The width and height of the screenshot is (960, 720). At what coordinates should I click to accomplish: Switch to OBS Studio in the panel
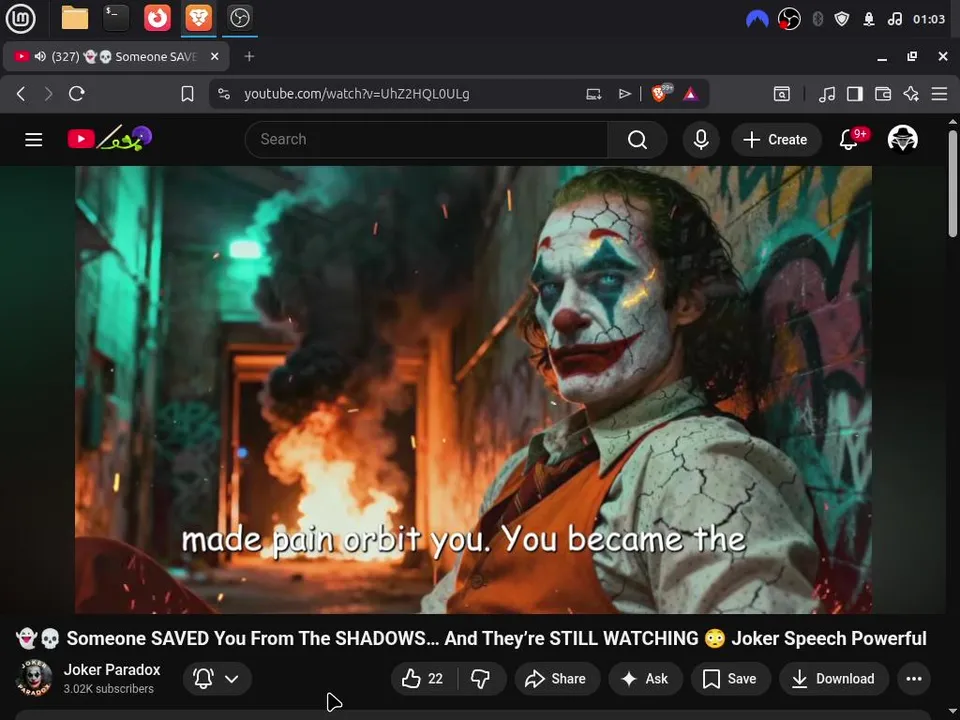point(239,18)
